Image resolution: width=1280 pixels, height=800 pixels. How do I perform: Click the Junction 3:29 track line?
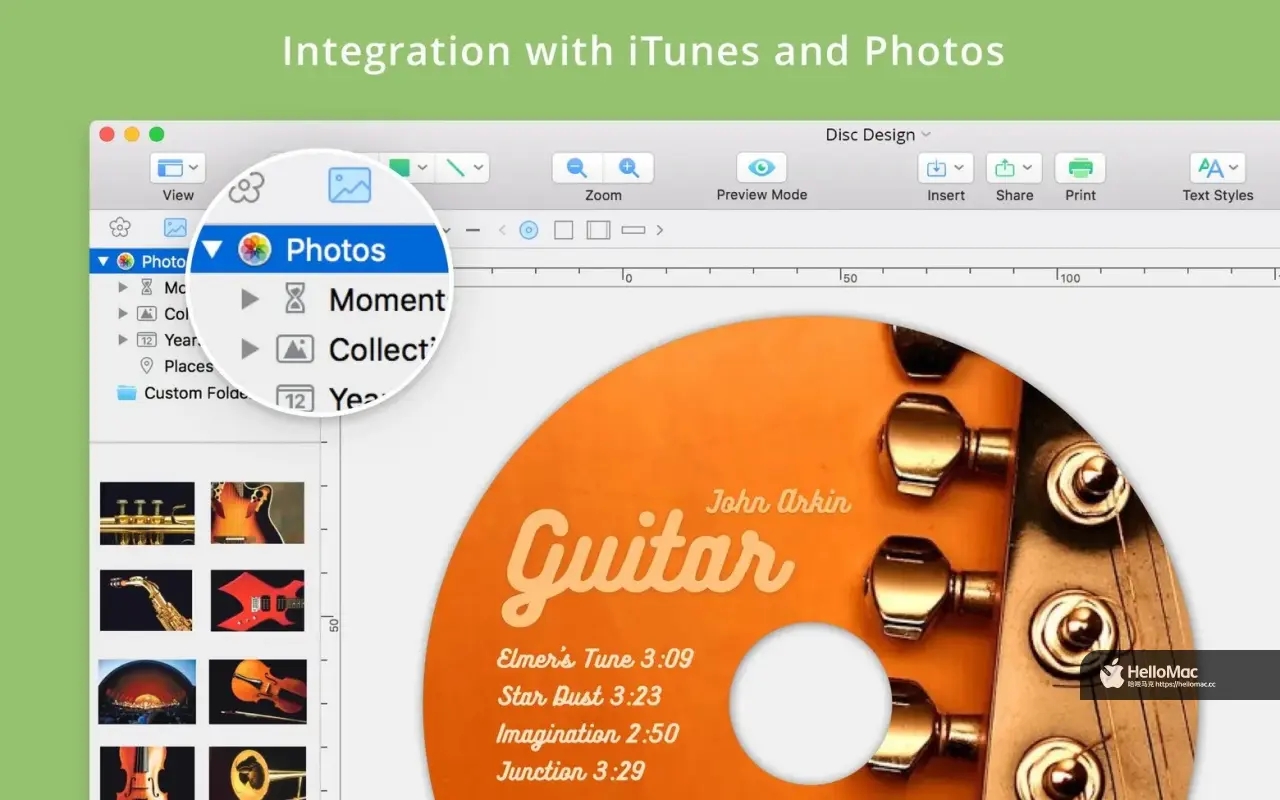(571, 771)
